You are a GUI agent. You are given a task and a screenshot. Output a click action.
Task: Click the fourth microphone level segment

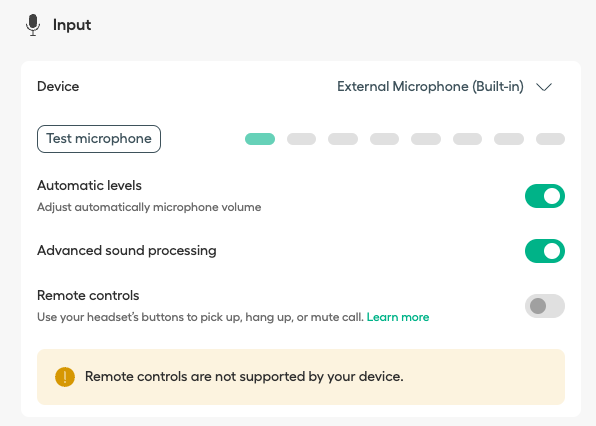(x=384, y=139)
